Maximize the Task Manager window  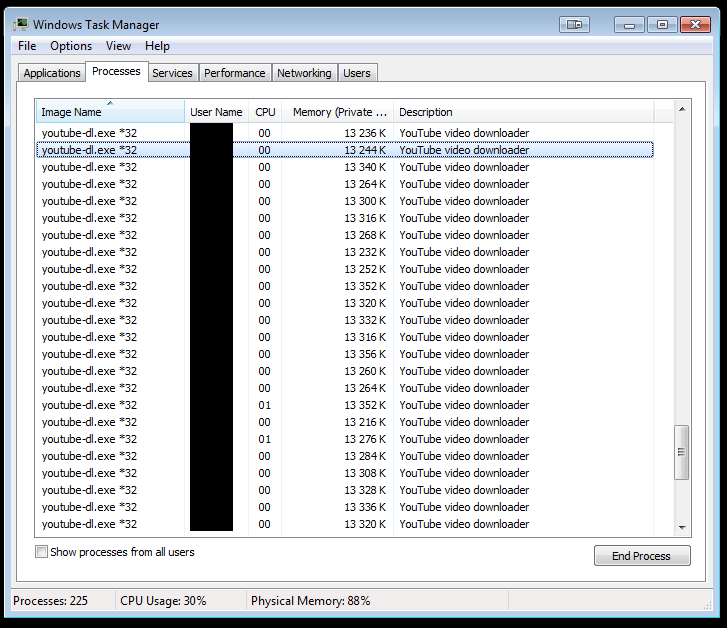point(662,25)
